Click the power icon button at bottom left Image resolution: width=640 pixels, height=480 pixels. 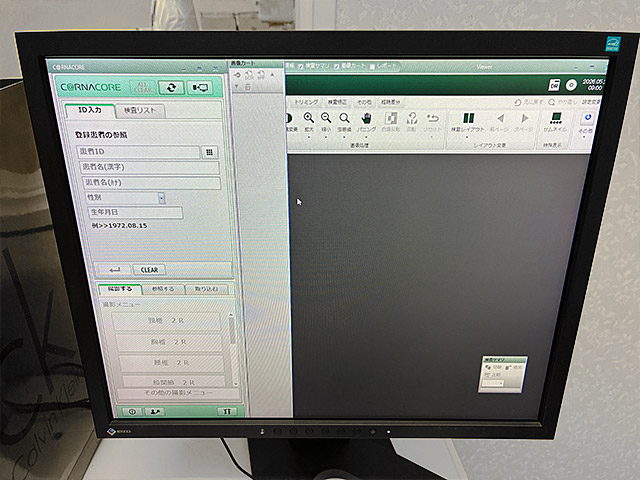(132, 411)
